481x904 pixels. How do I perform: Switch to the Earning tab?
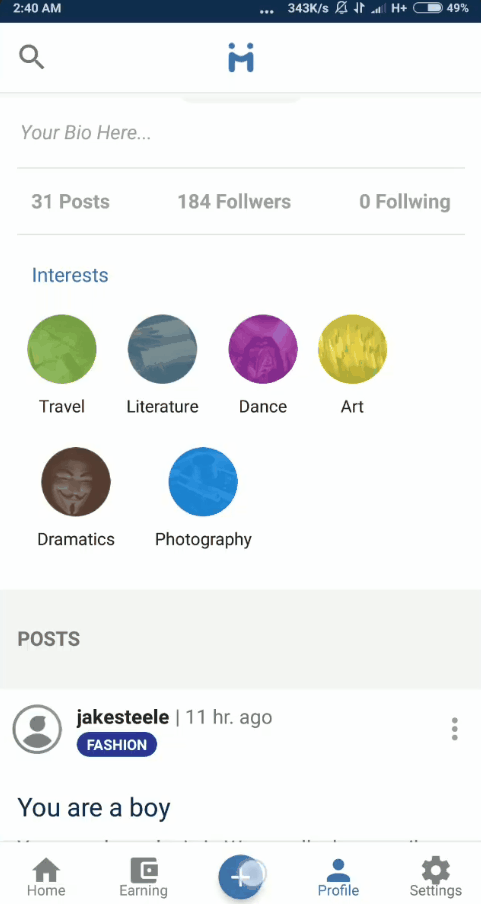click(x=144, y=877)
